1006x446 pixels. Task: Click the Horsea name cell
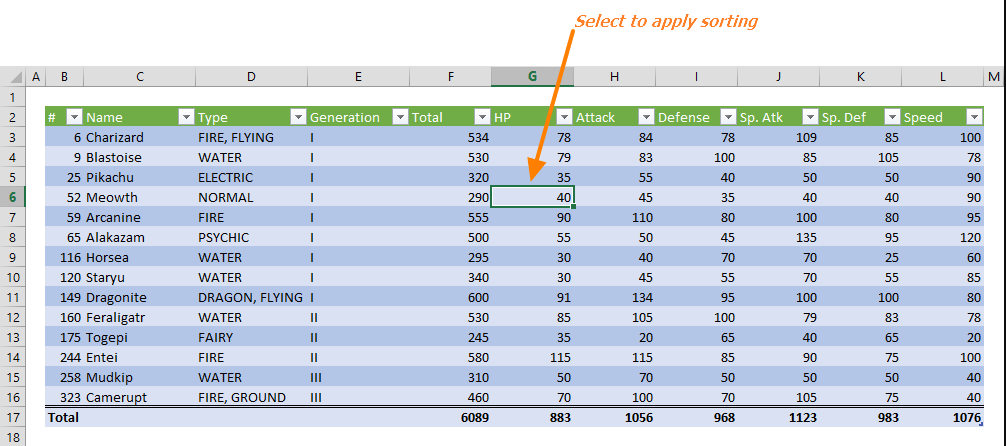pyautogui.click(x=139, y=257)
